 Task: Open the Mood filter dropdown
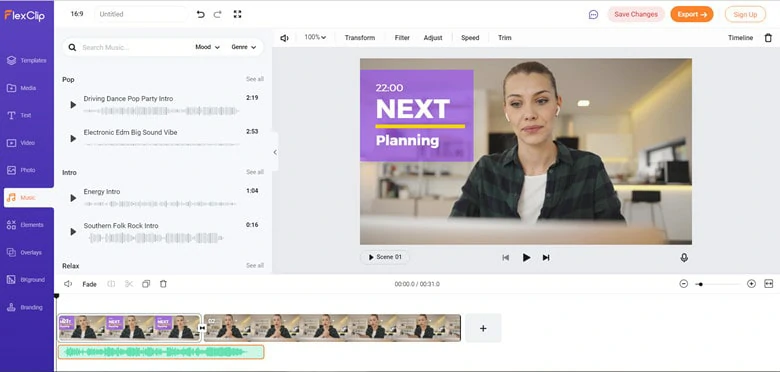(207, 47)
